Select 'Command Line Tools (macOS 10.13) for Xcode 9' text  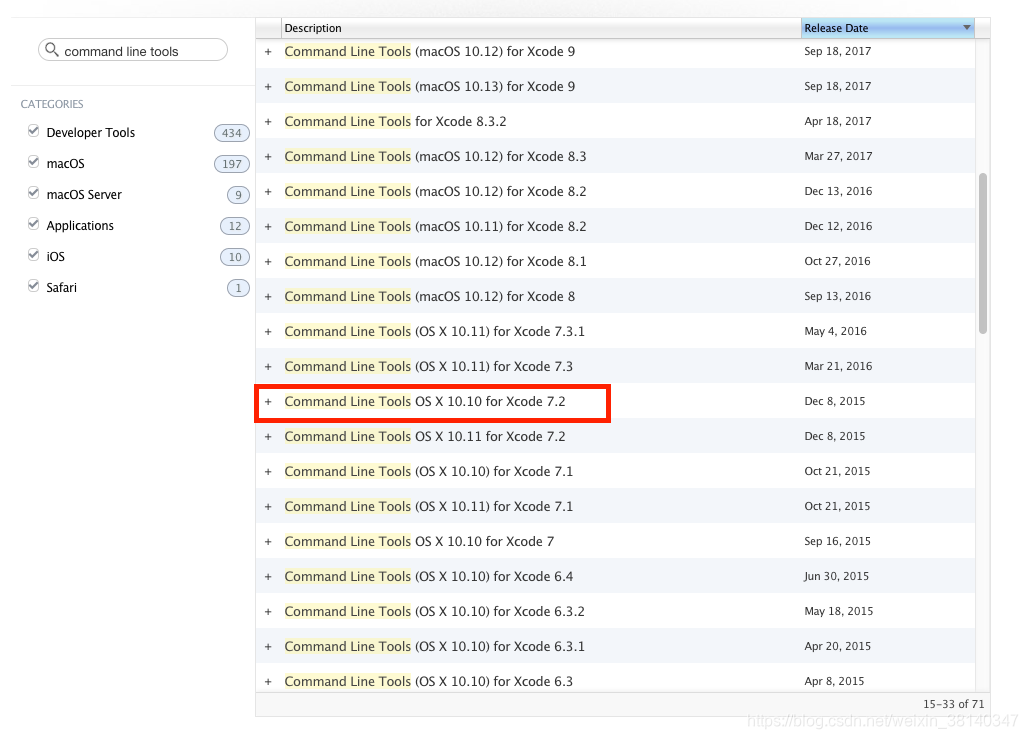click(x=429, y=87)
